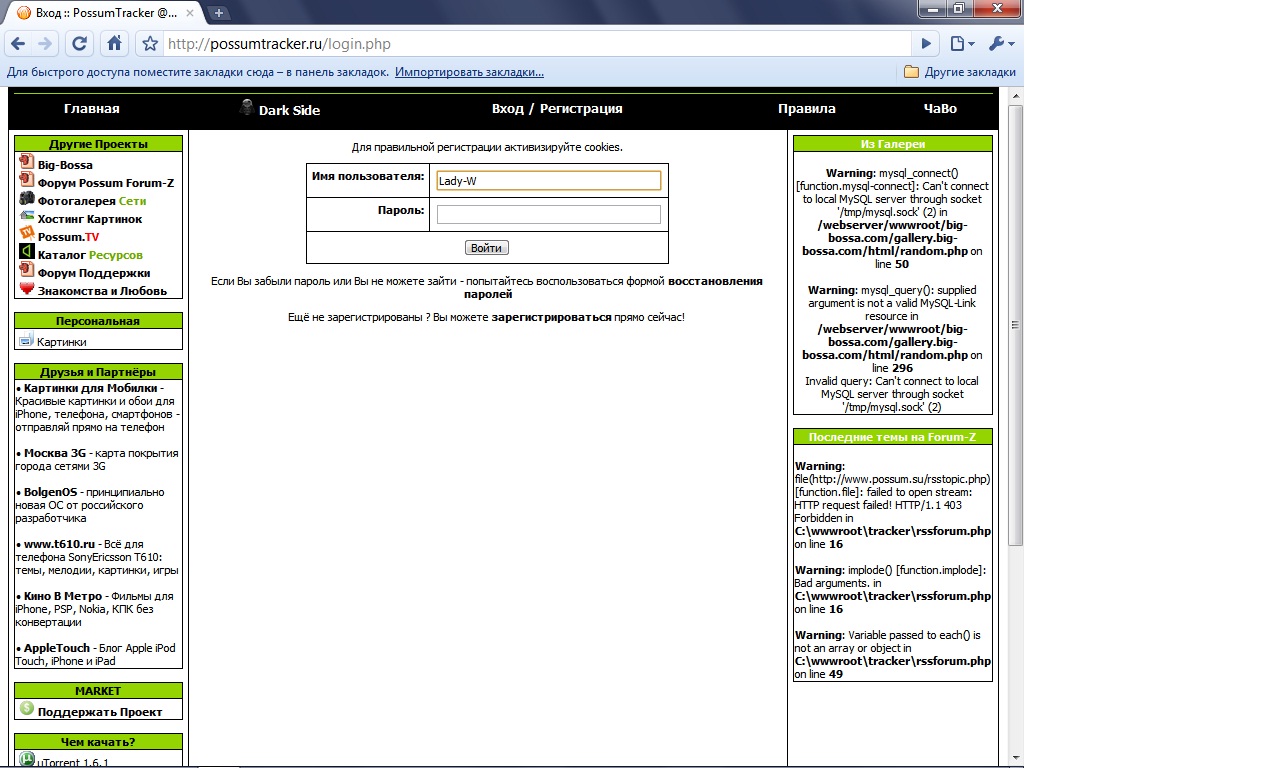Open the page menu icon

click(962, 44)
